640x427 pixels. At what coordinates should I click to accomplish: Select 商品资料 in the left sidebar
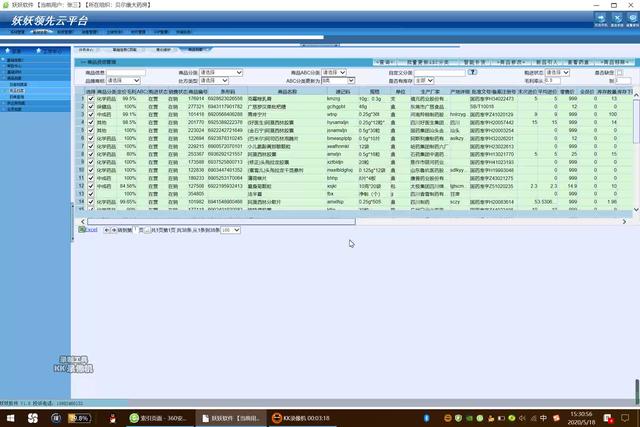(x=17, y=90)
